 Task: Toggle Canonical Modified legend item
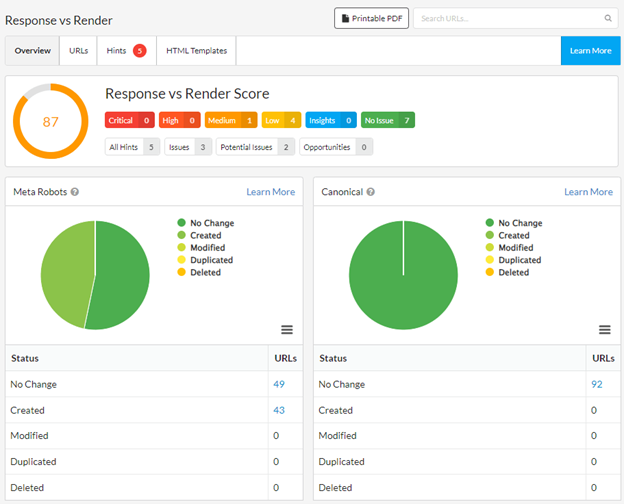click(510, 248)
